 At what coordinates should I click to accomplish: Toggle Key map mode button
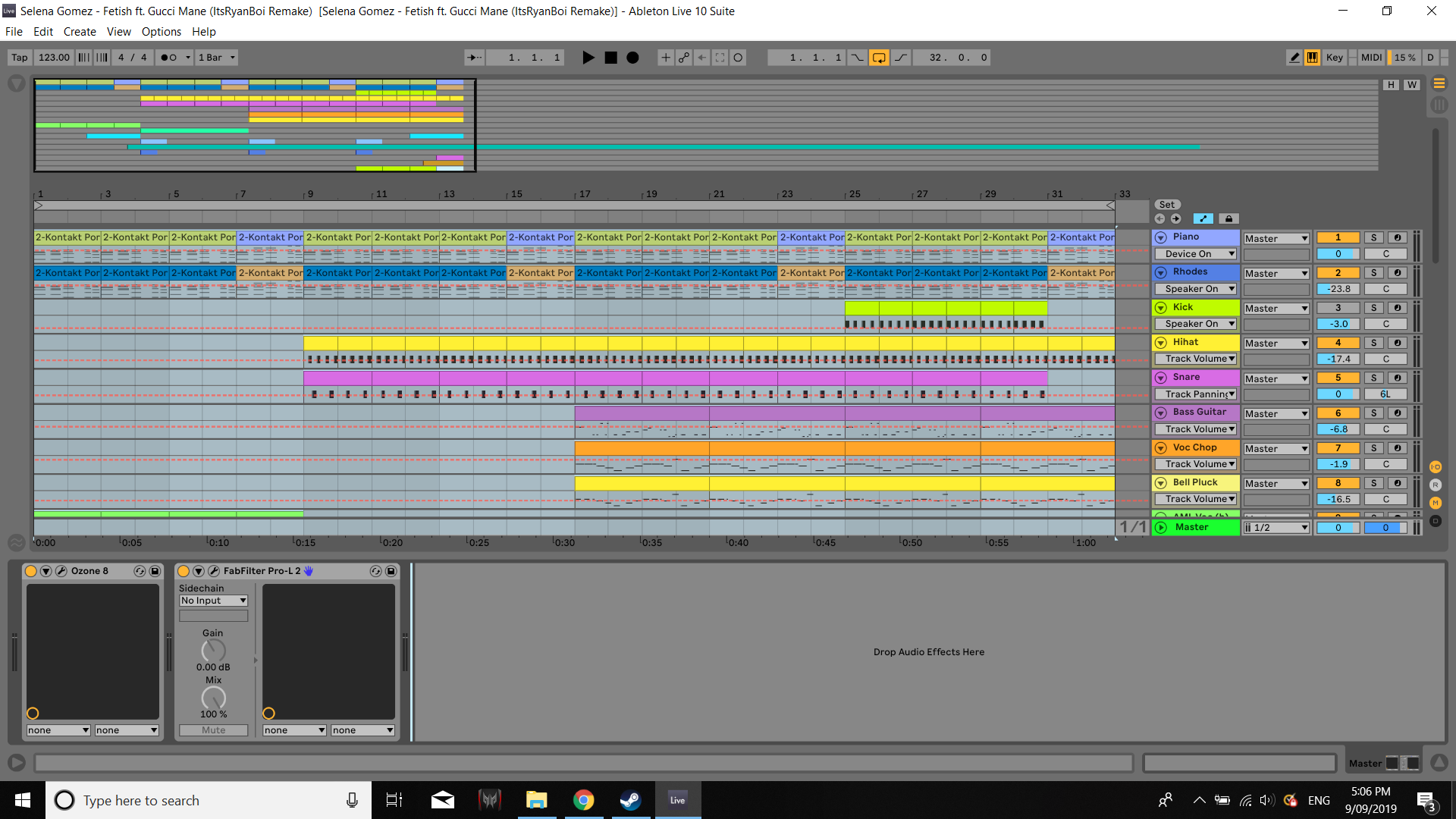1334,58
